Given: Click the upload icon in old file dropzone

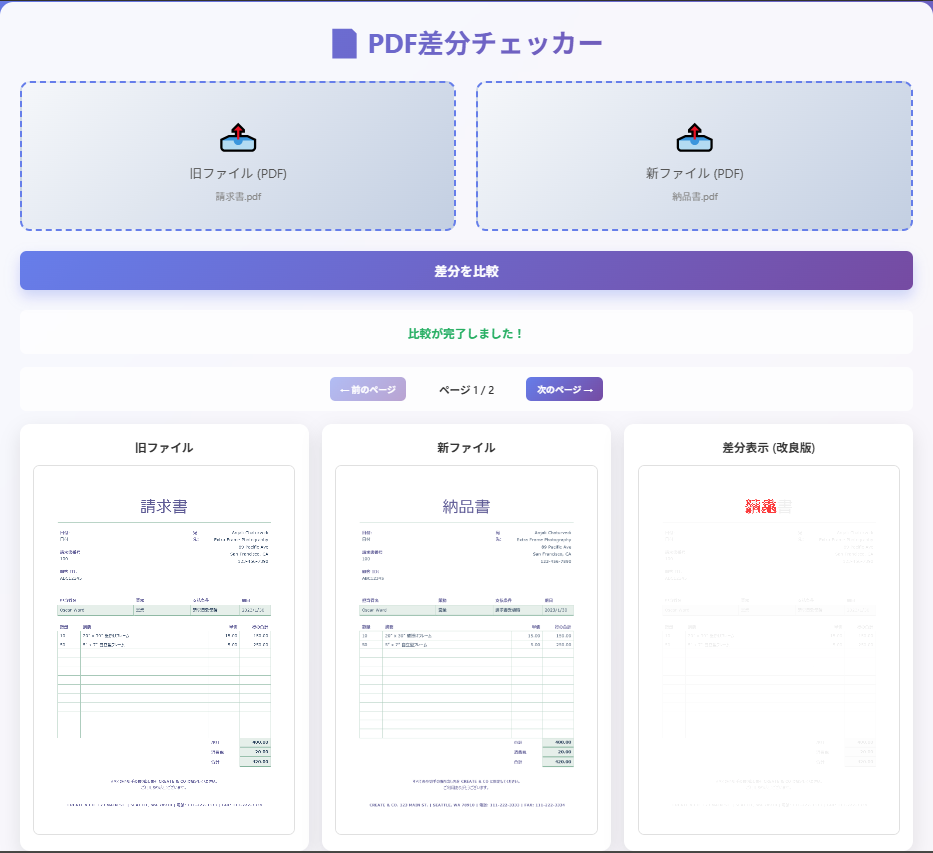Looking at the screenshot, I should [238, 138].
